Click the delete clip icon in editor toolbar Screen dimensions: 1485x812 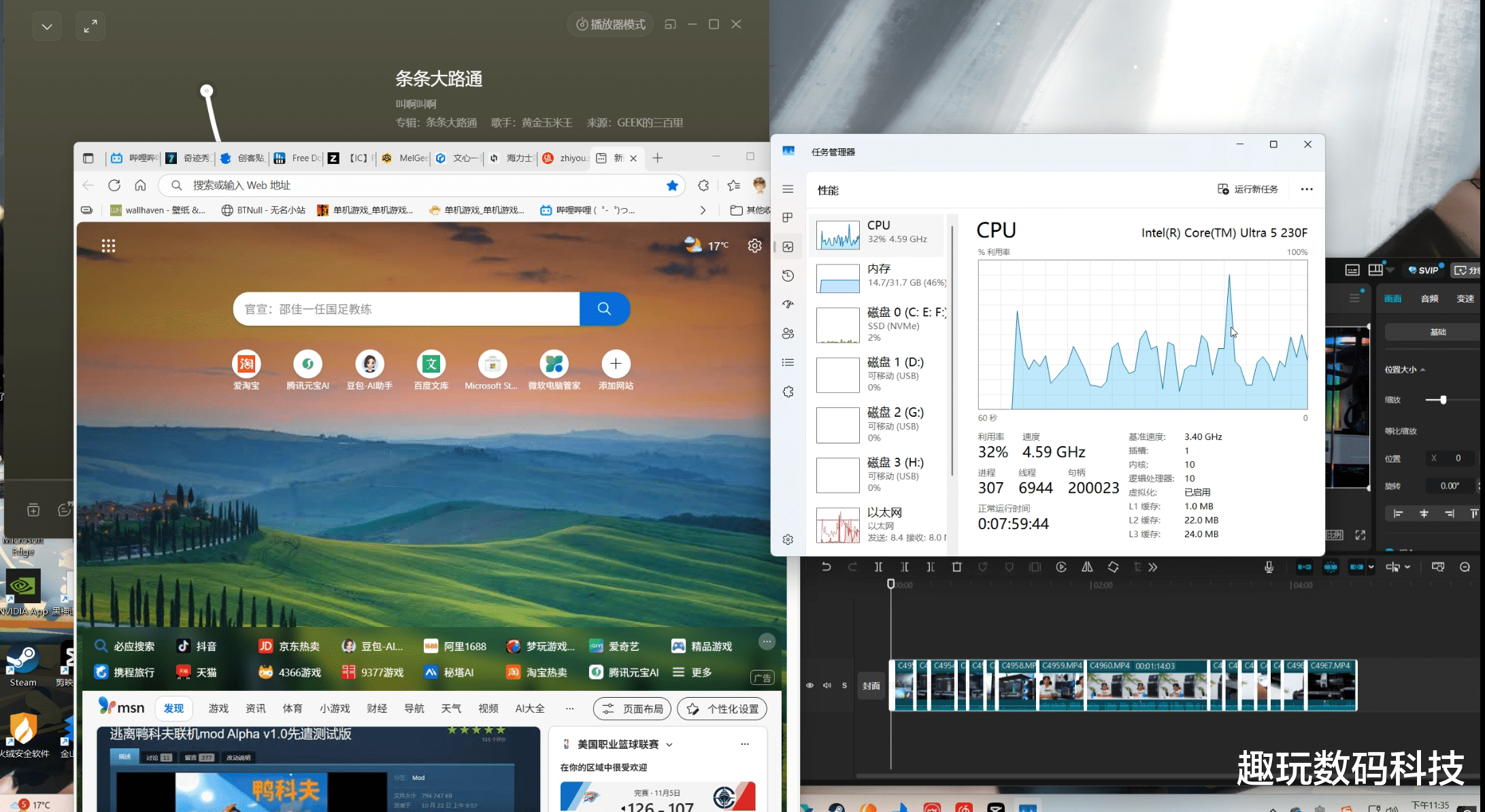956,567
